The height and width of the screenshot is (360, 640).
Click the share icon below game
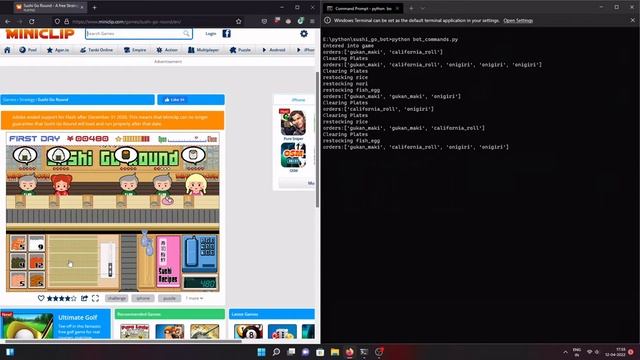coord(84,298)
